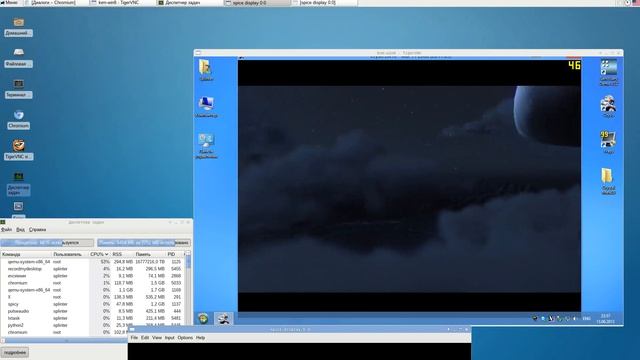
Task: Sort by the Пользователь column header
Action: [x=70, y=254]
